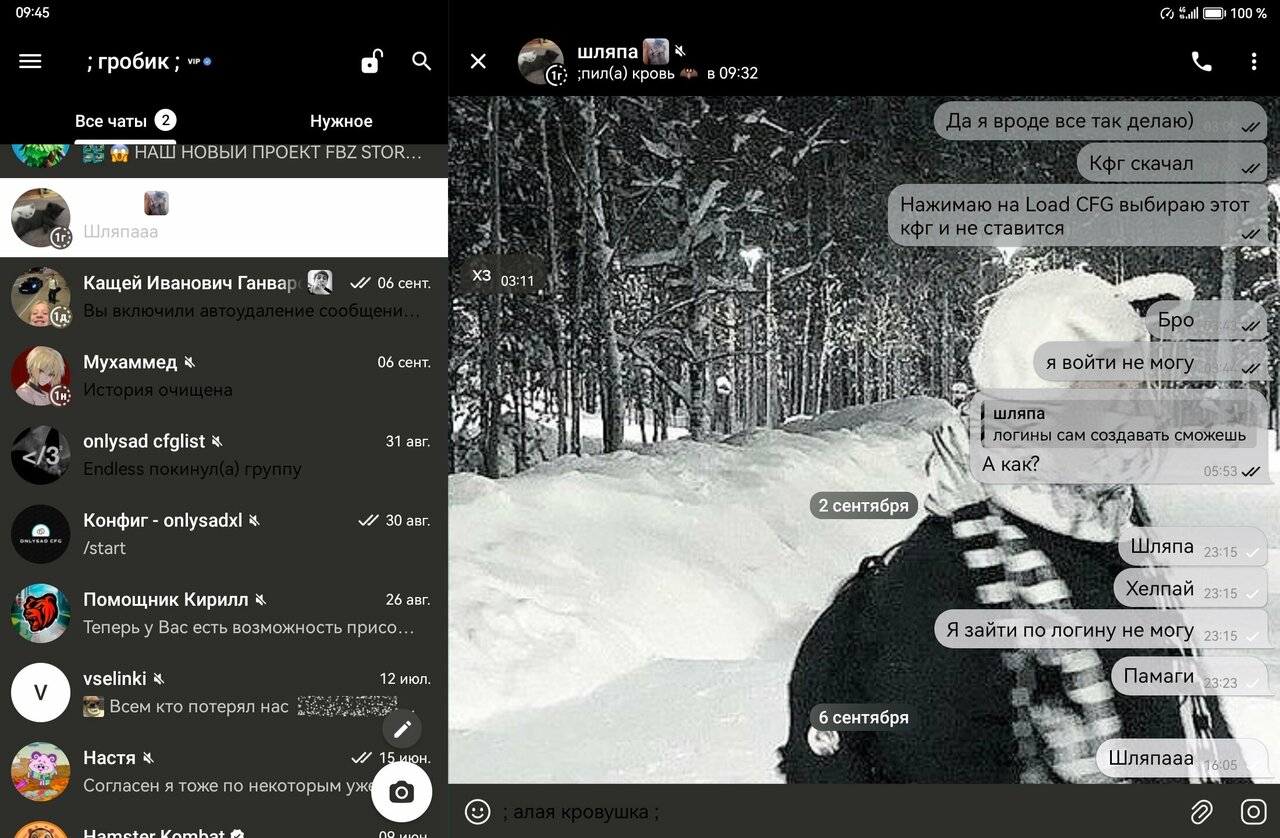This screenshot has height=838, width=1280.
Task: Check clock 09:45 in status bar
Action: click(32, 13)
